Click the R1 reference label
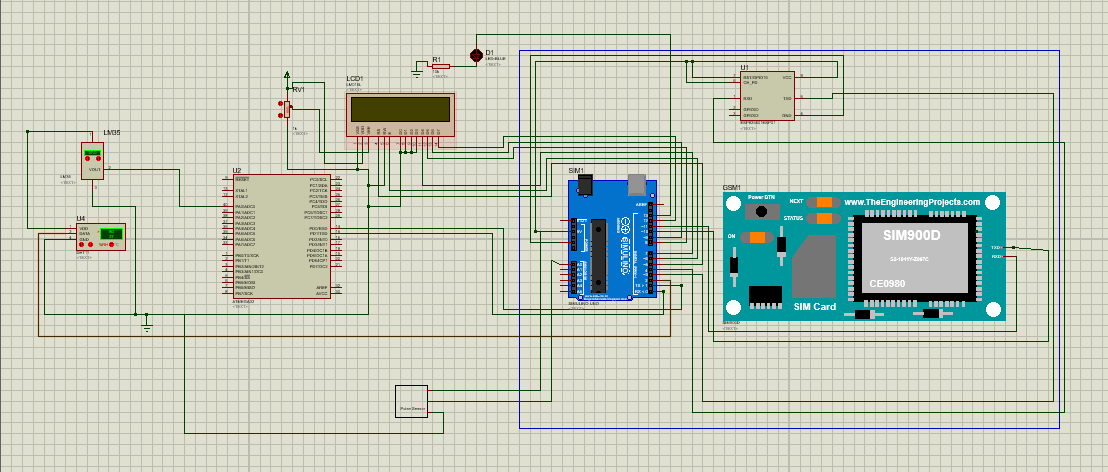Screen dimensions: 1108x472 [x=437, y=59]
